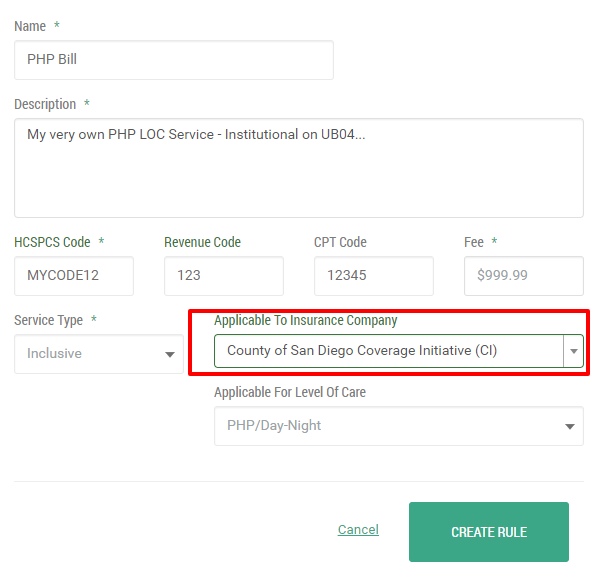Focus the CPT Code field
Viewport: 594px width, 577px height.
coord(374,276)
